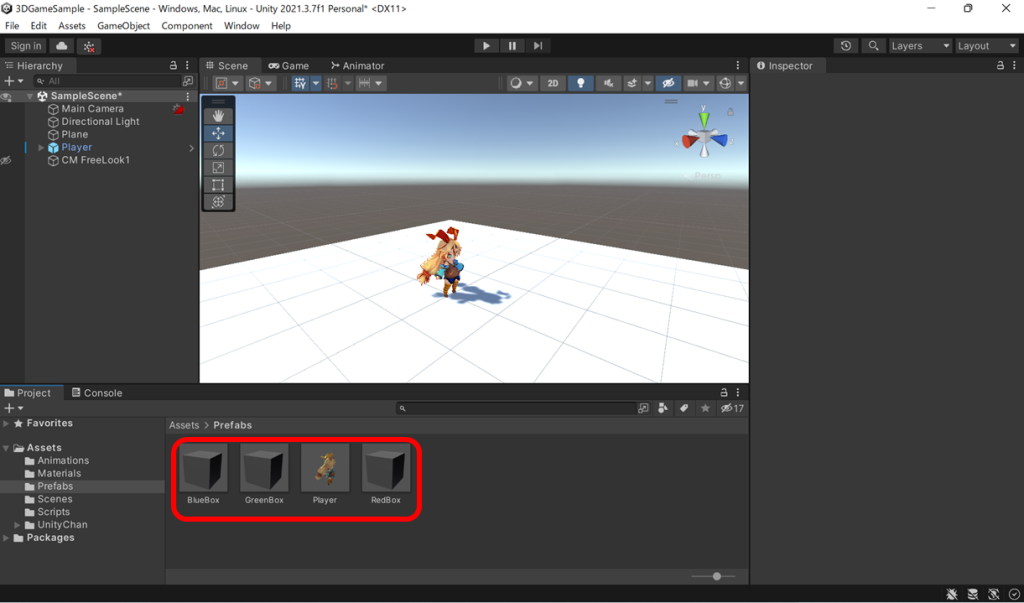Click the Sign in button
This screenshot has width=1024, height=603.
point(25,45)
